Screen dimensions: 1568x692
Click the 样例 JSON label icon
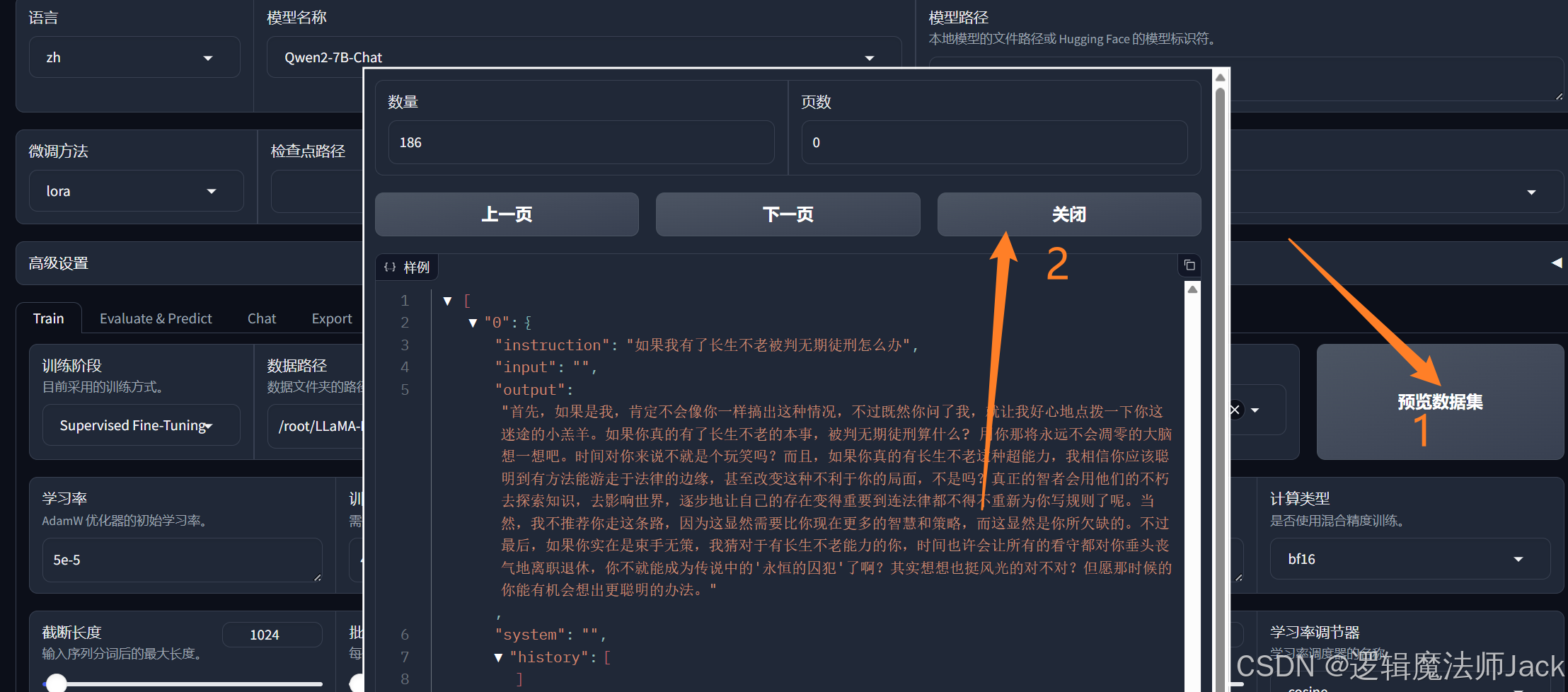click(390, 267)
